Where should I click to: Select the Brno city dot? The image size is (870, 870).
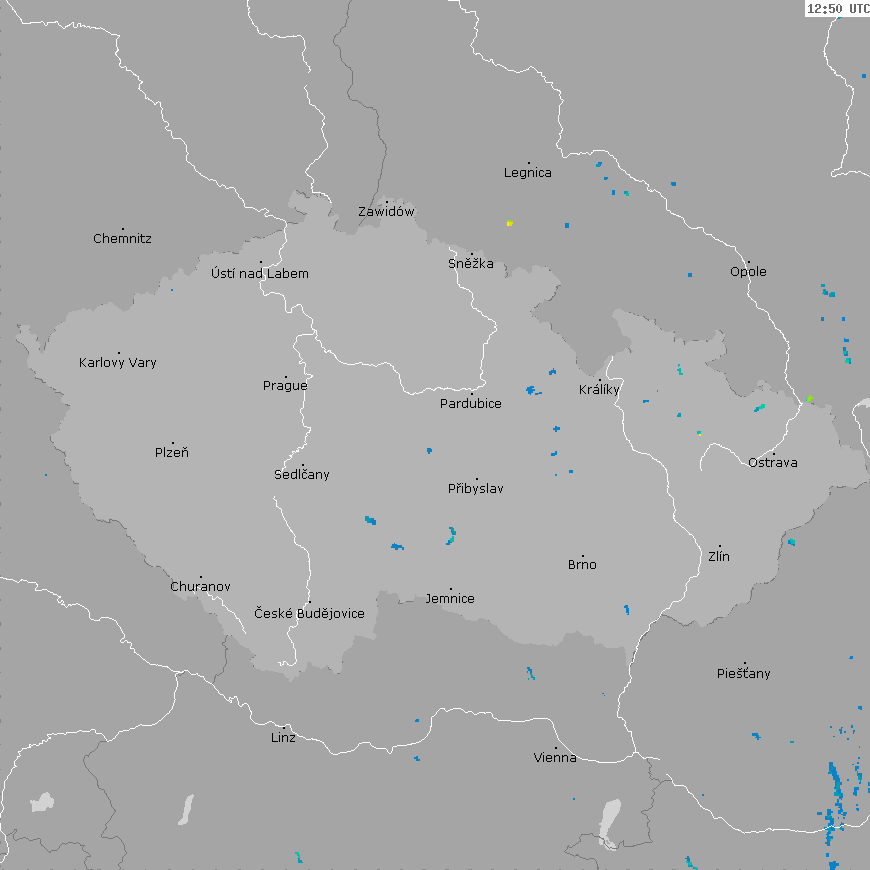tap(583, 555)
